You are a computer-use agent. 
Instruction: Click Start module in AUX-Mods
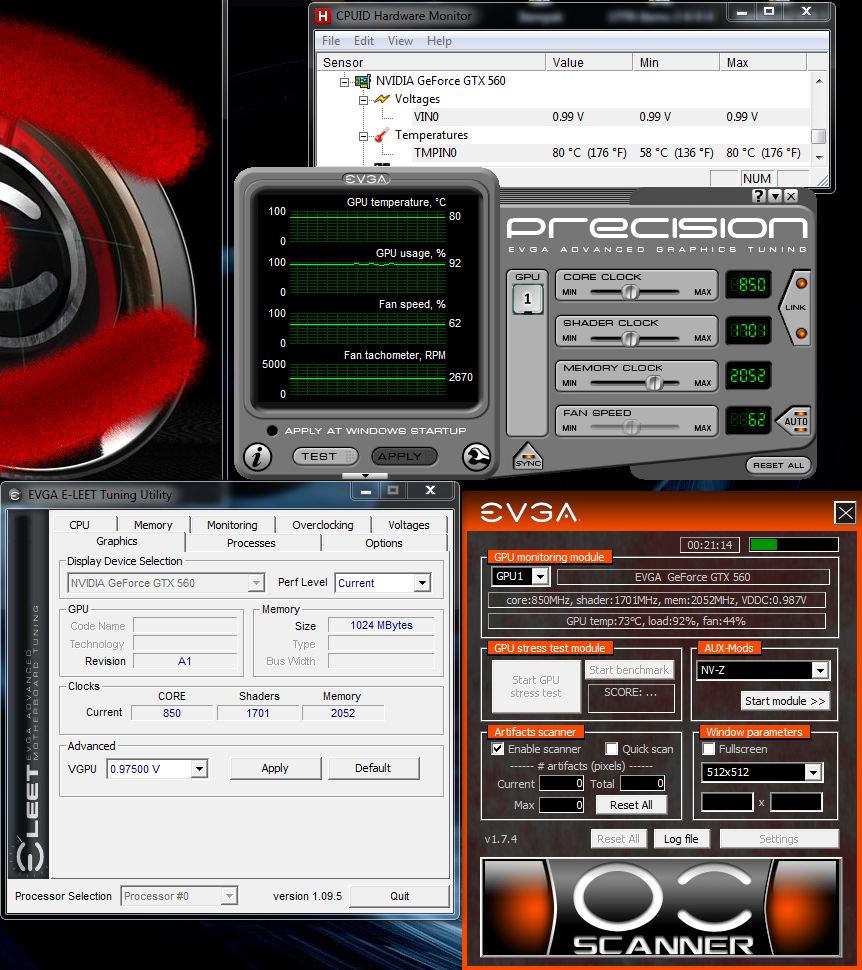point(785,701)
